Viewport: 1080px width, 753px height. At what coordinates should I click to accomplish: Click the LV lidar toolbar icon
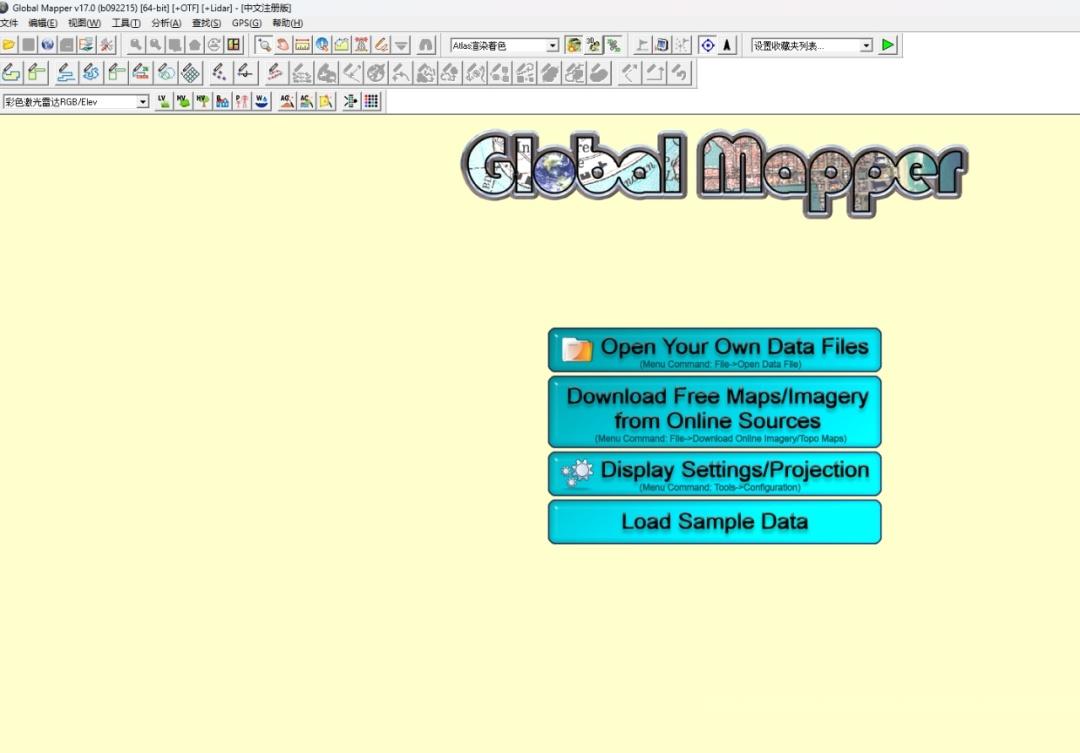coord(163,100)
